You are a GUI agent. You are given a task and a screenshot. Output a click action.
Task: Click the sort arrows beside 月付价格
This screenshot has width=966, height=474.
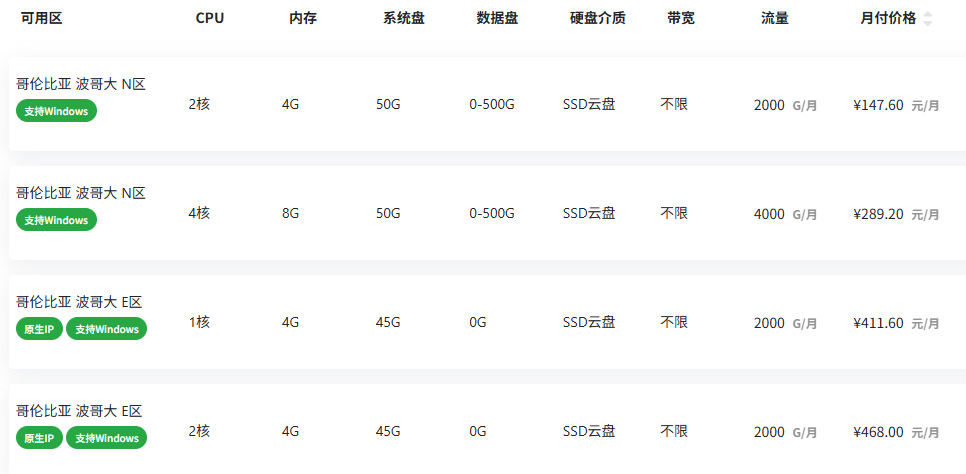[x=928, y=19]
